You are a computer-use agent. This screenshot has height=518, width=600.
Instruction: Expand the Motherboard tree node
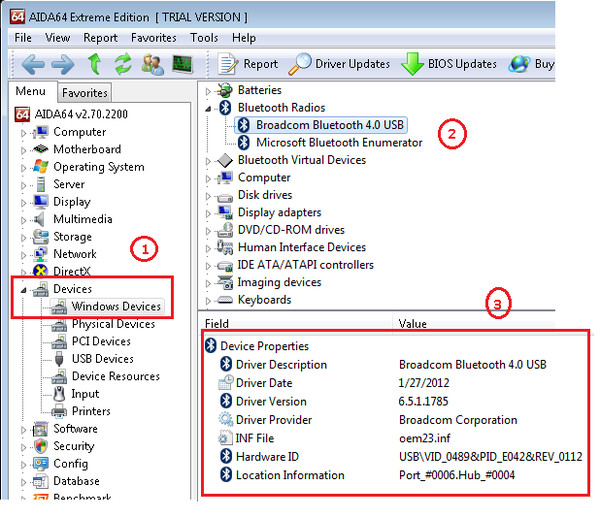[x=23, y=150]
